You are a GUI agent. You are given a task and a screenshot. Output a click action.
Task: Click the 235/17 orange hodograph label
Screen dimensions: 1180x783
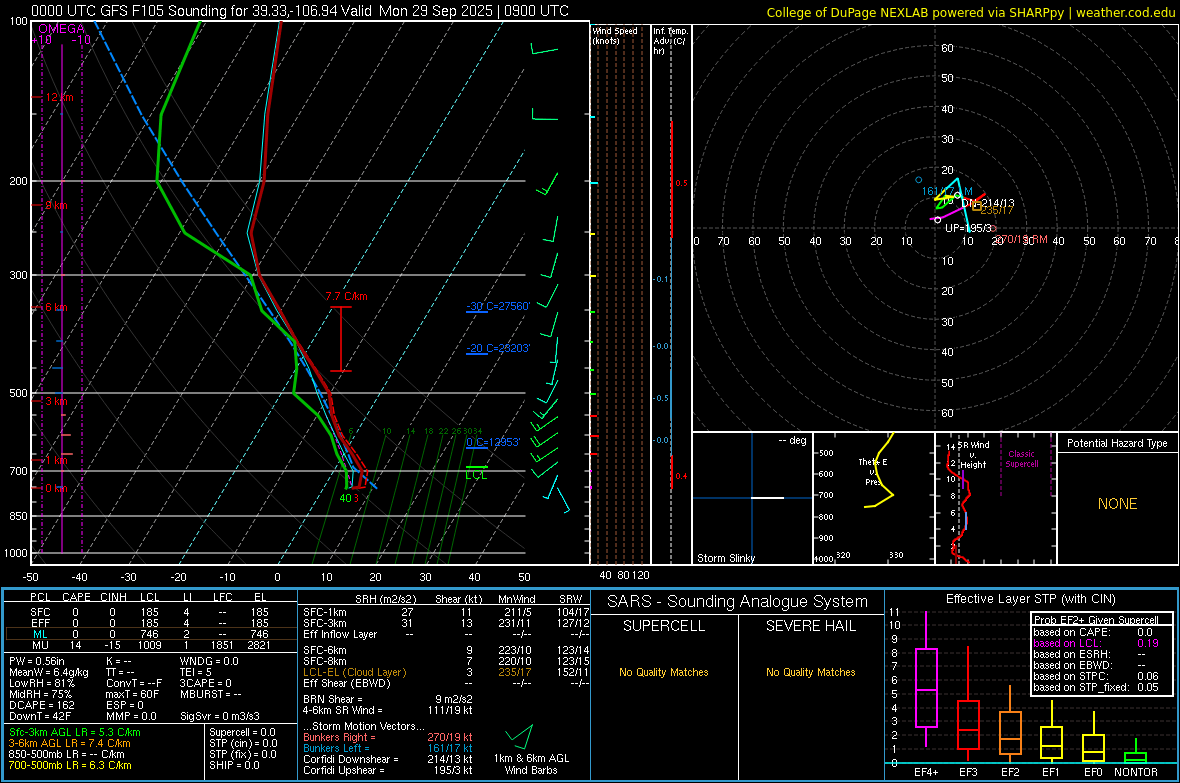997,210
